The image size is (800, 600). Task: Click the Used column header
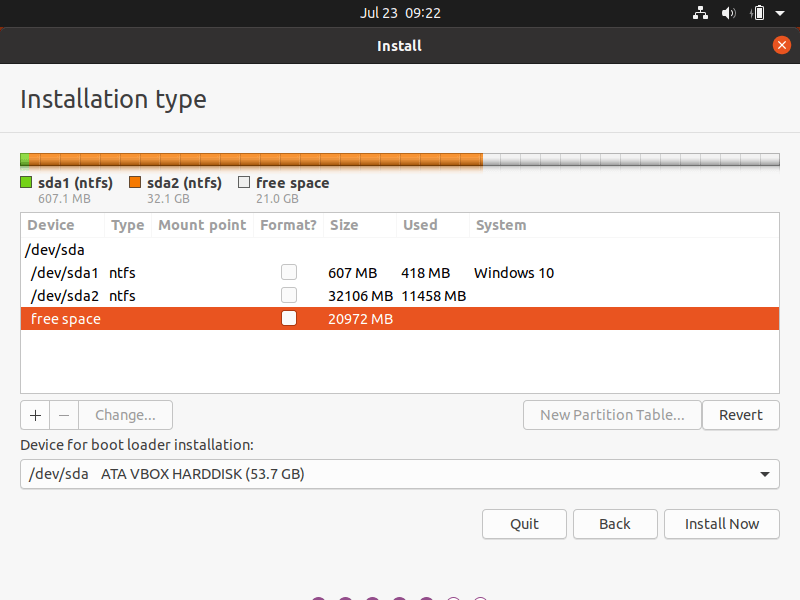[x=433, y=225]
